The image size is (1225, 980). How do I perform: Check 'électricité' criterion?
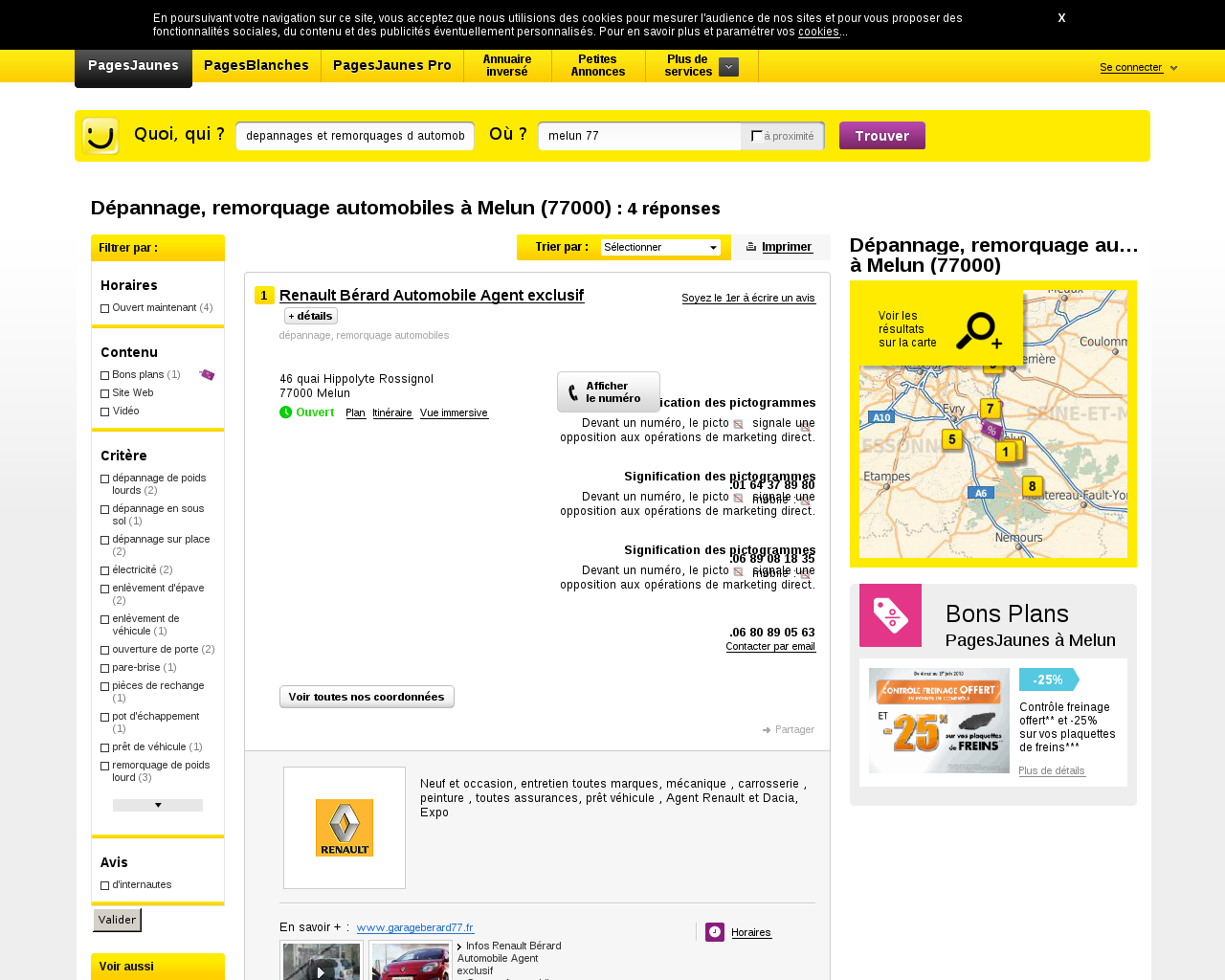105,570
